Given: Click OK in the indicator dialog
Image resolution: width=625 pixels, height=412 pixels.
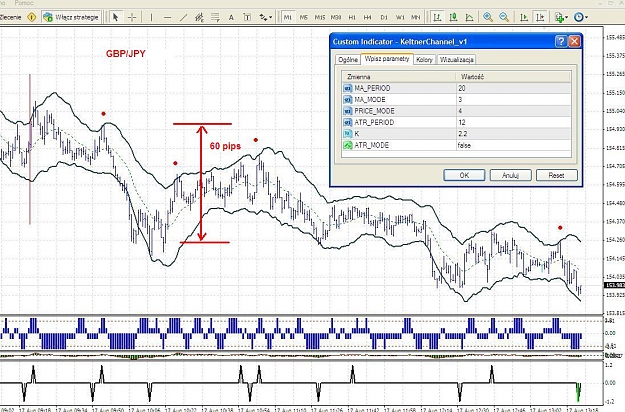Looking at the screenshot, I should click(x=464, y=175).
